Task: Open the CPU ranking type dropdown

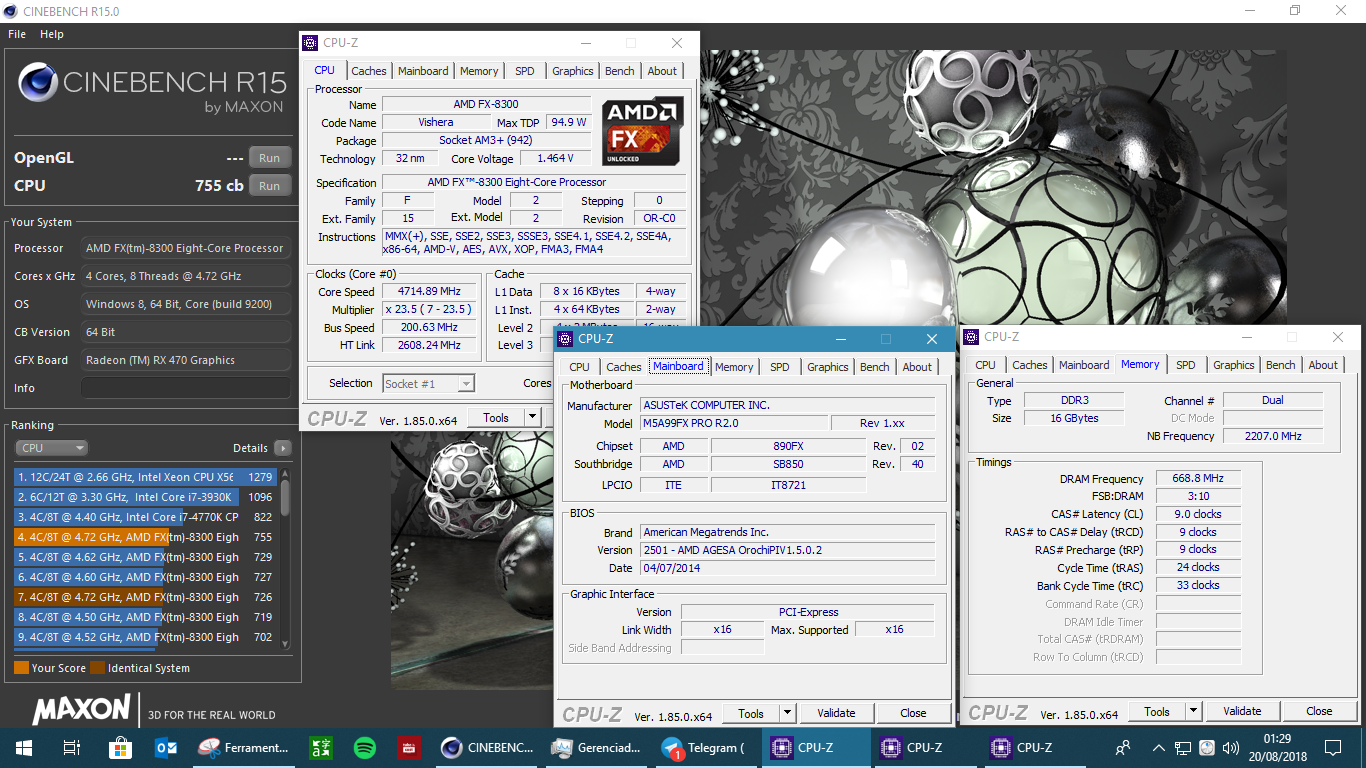Action: coord(51,448)
